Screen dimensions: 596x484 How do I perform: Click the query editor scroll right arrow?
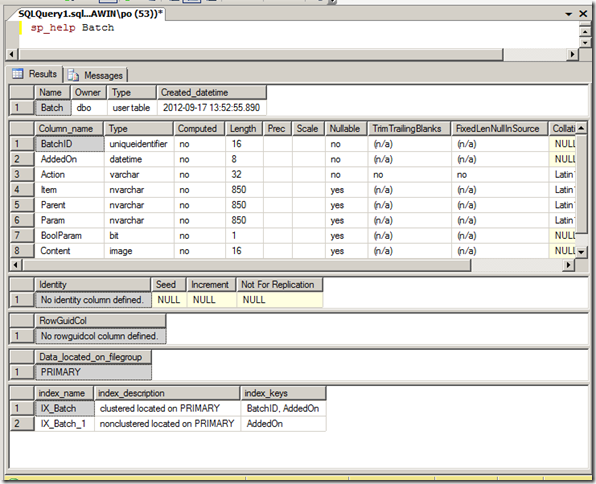coord(572,54)
